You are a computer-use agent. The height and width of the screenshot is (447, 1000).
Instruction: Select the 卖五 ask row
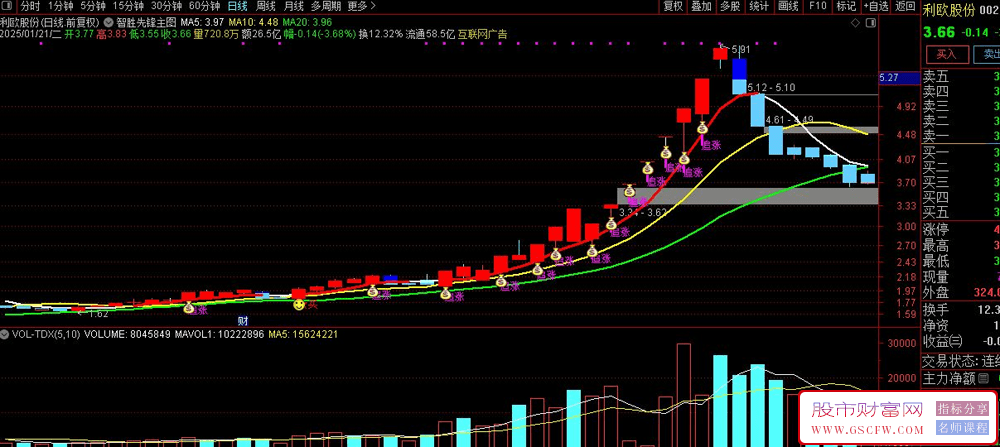[961, 77]
